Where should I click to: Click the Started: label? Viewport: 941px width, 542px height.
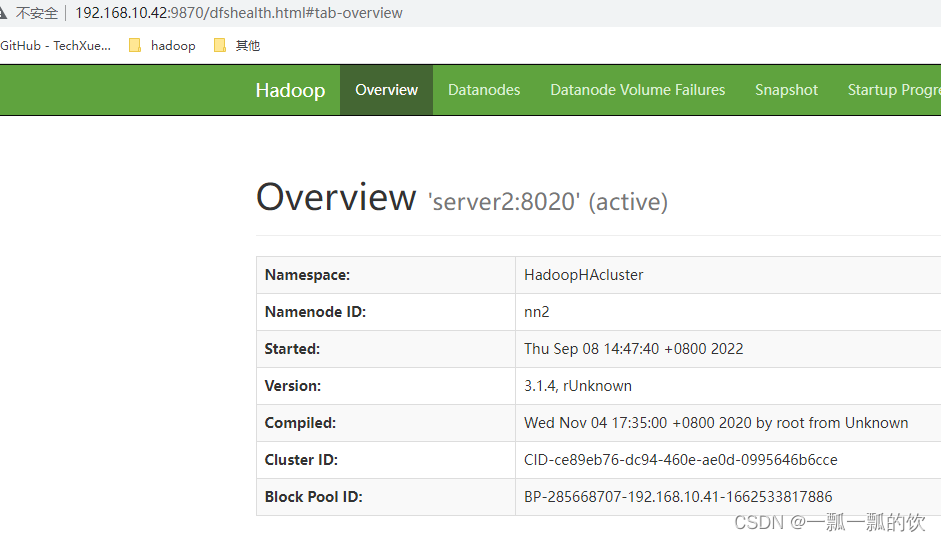(x=292, y=349)
